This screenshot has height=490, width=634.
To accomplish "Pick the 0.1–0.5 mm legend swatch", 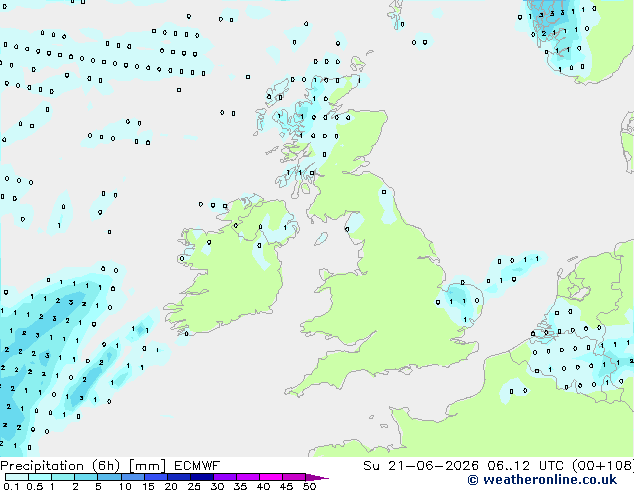I will [17, 477].
